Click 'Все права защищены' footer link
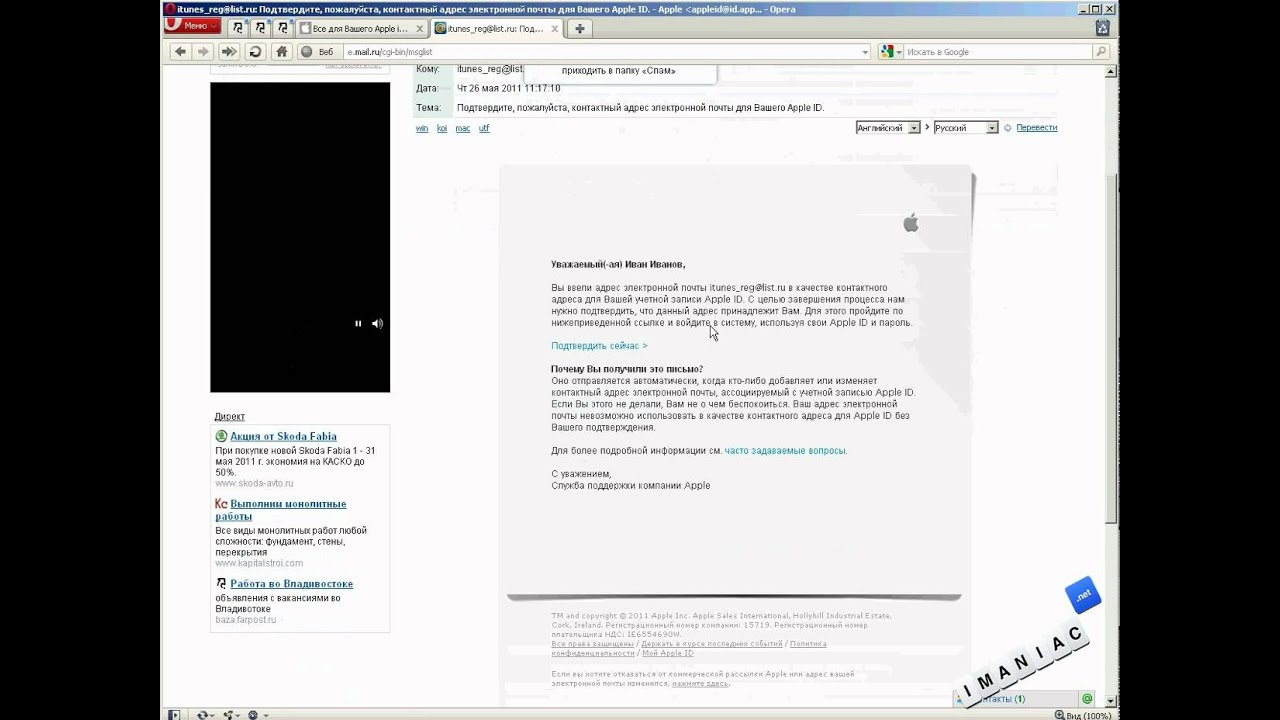Image resolution: width=1280 pixels, height=720 pixels. click(592, 644)
